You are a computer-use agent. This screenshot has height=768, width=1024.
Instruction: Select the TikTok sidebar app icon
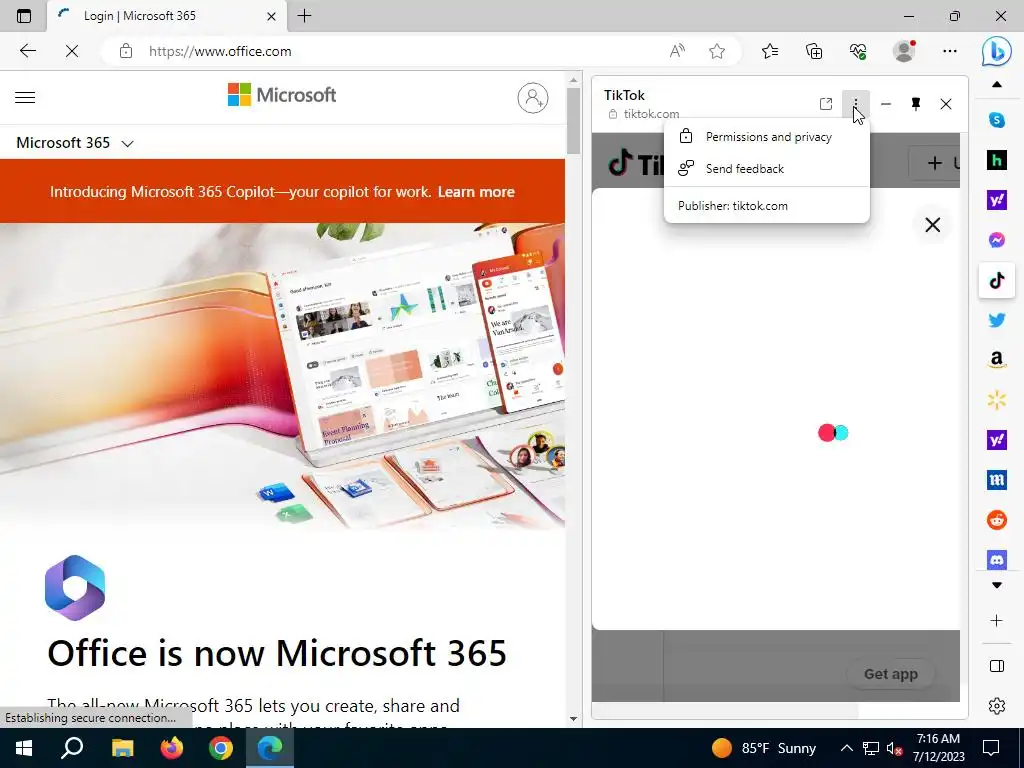pos(997,281)
